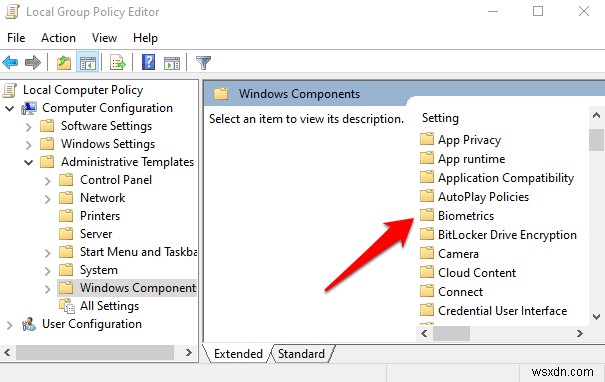
Task: Click the App runtime folder icon
Action: click(x=427, y=158)
